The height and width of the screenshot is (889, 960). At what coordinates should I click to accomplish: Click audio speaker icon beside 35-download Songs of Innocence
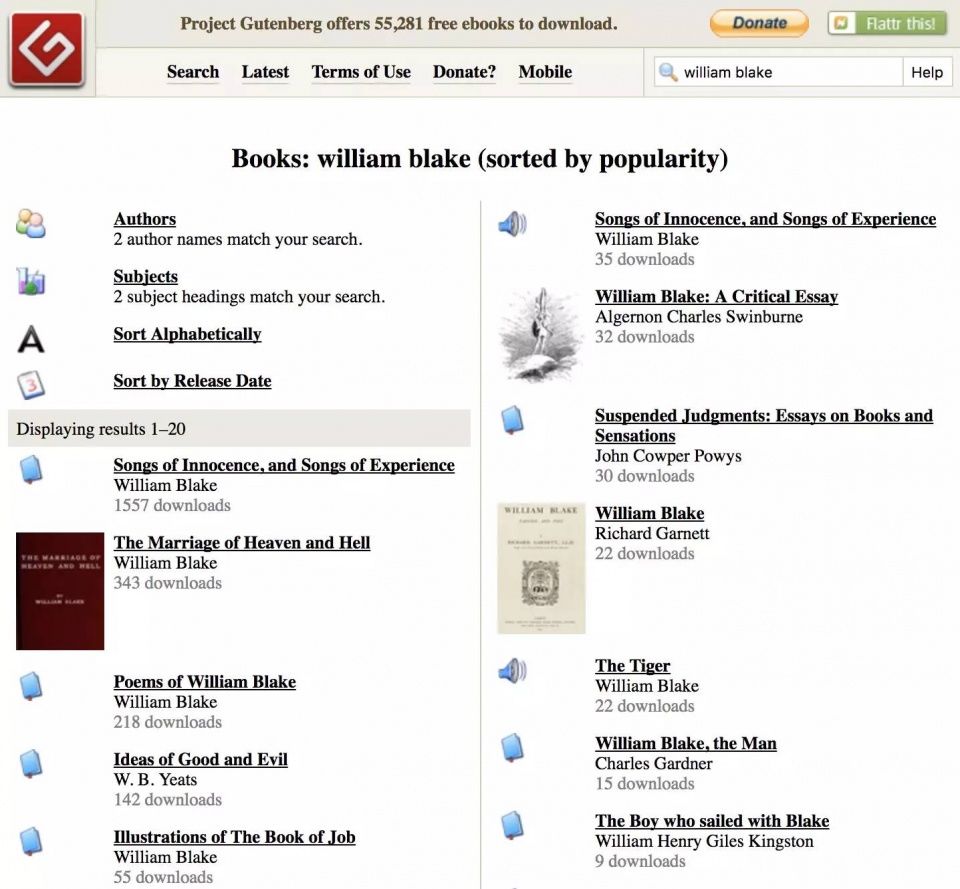click(x=512, y=223)
